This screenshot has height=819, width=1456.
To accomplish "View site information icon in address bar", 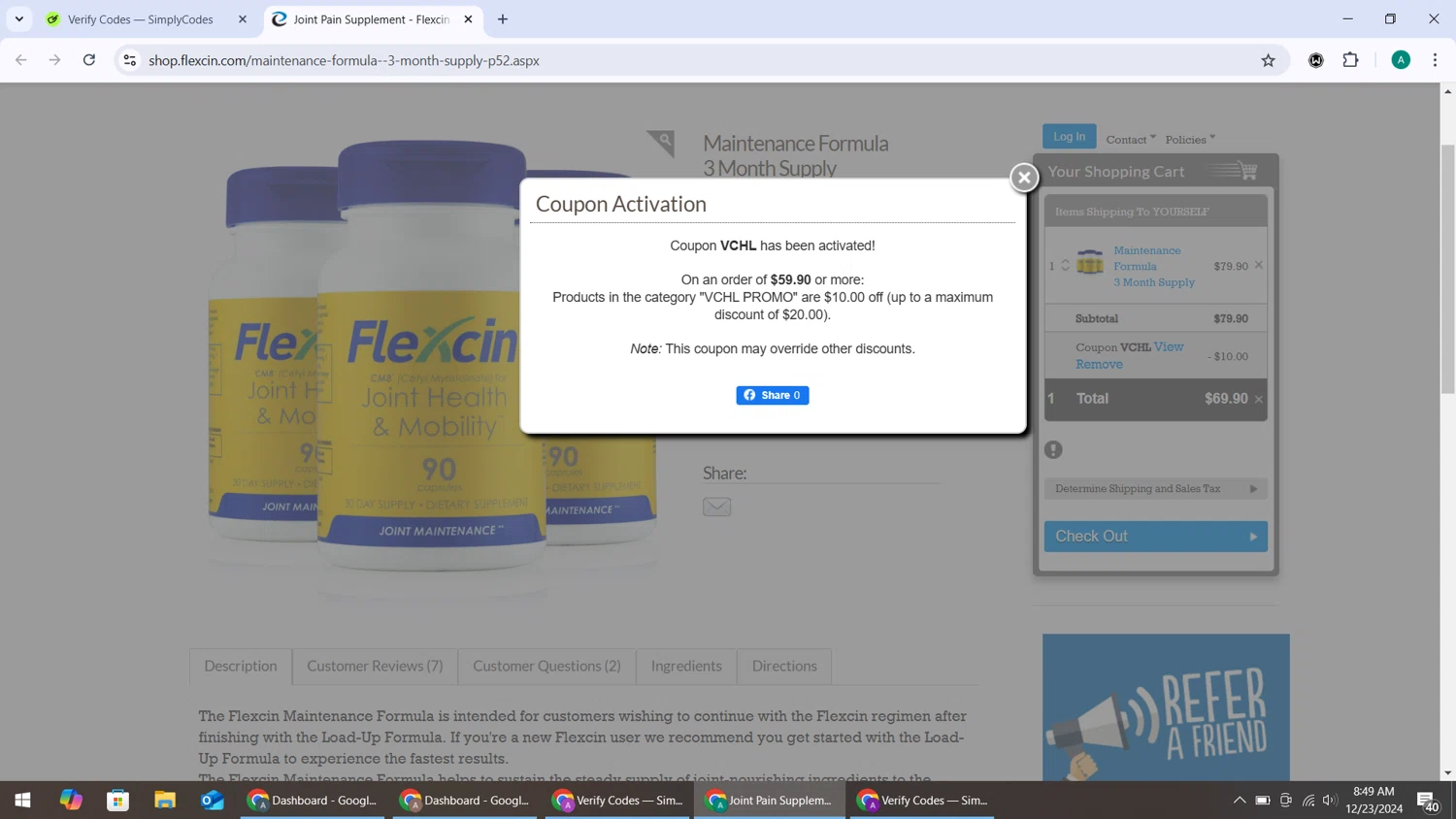I will coord(129,60).
